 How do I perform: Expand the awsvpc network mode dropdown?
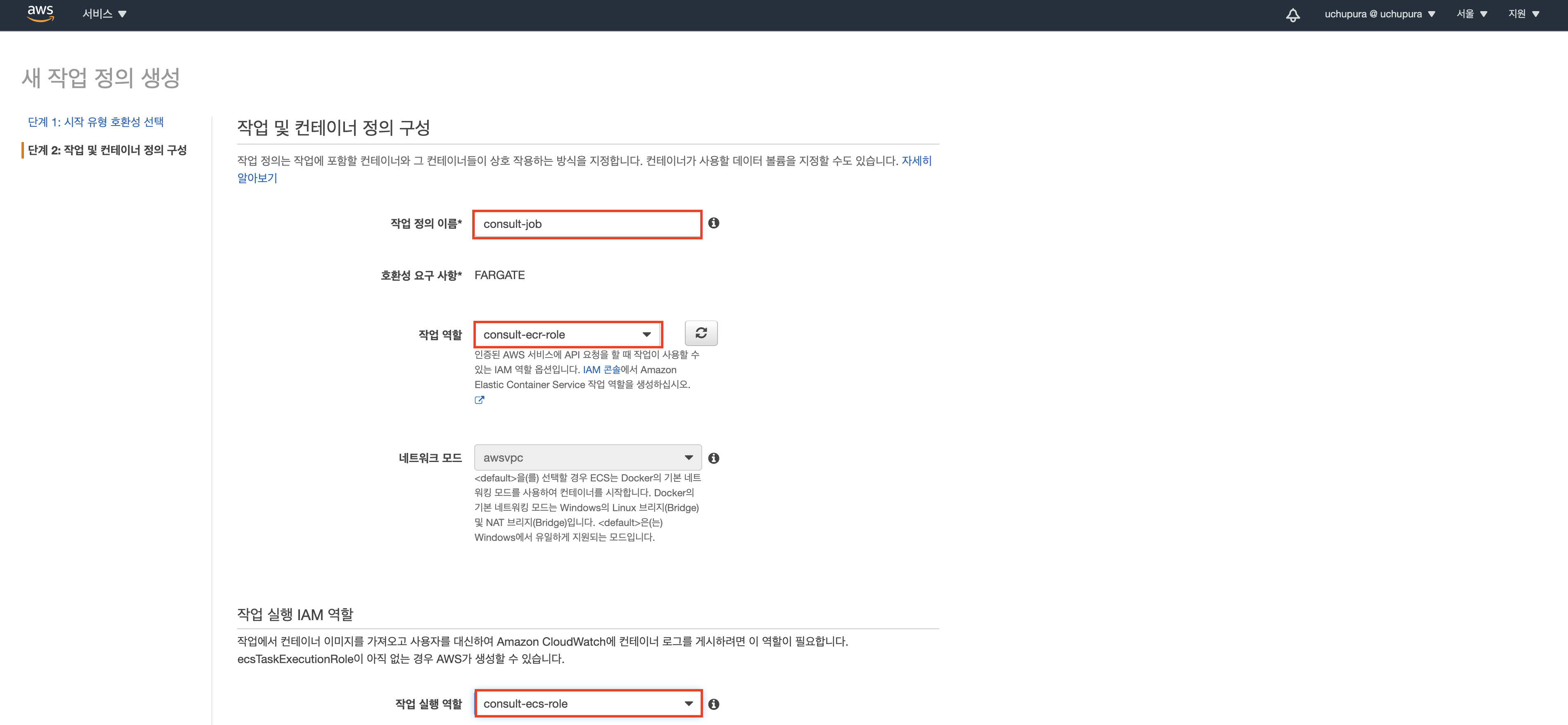[x=587, y=457]
